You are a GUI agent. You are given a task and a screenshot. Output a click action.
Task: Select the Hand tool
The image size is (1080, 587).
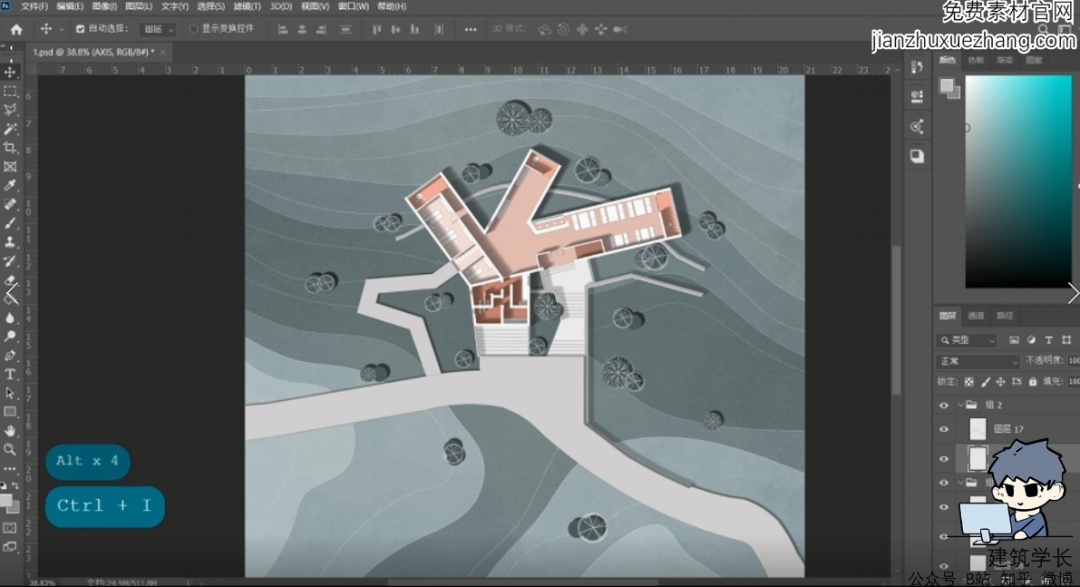tap(10, 431)
